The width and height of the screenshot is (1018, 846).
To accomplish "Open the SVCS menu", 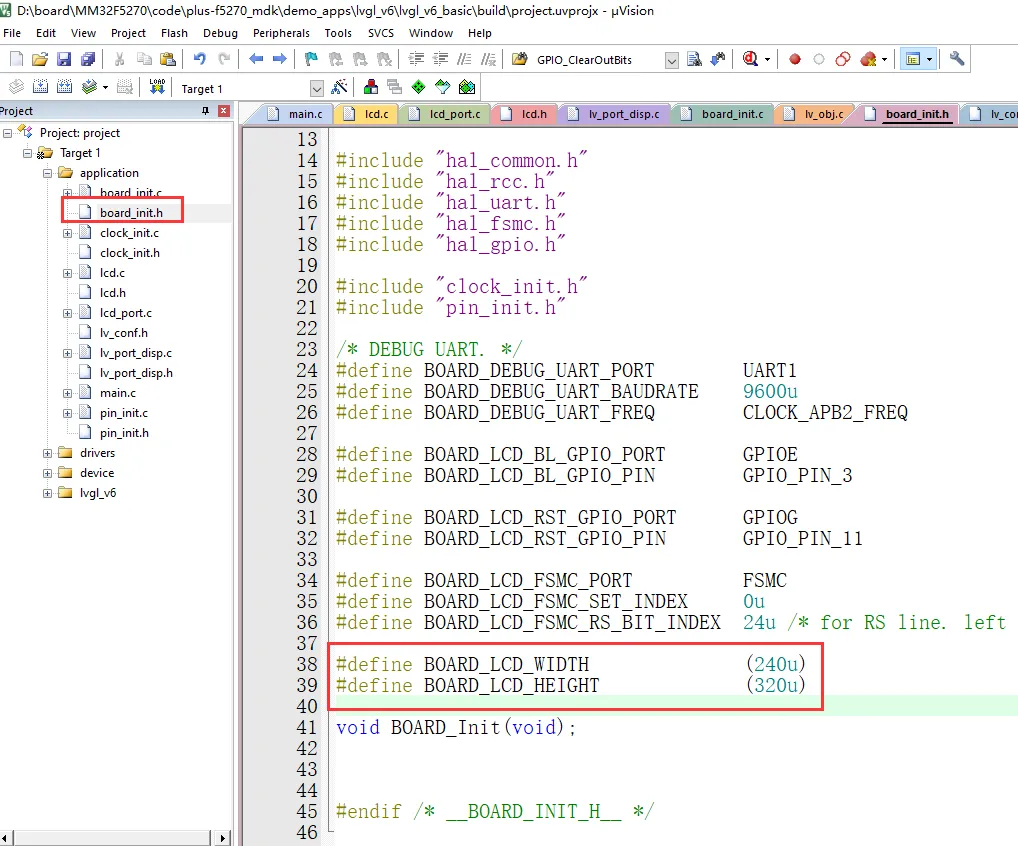I will (380, 33).
